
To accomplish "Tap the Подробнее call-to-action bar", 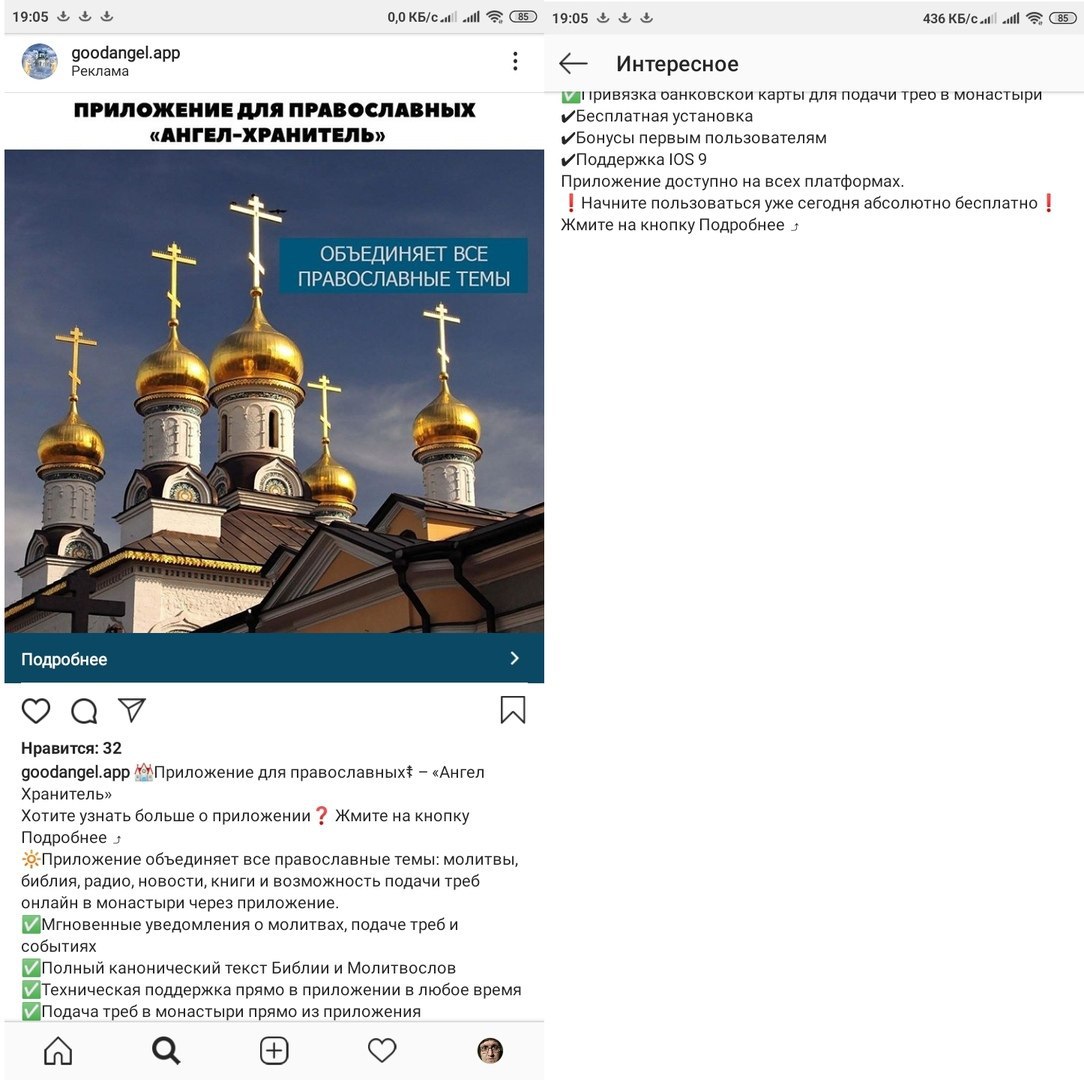I will pyautogui.click(x=274, y=658).
